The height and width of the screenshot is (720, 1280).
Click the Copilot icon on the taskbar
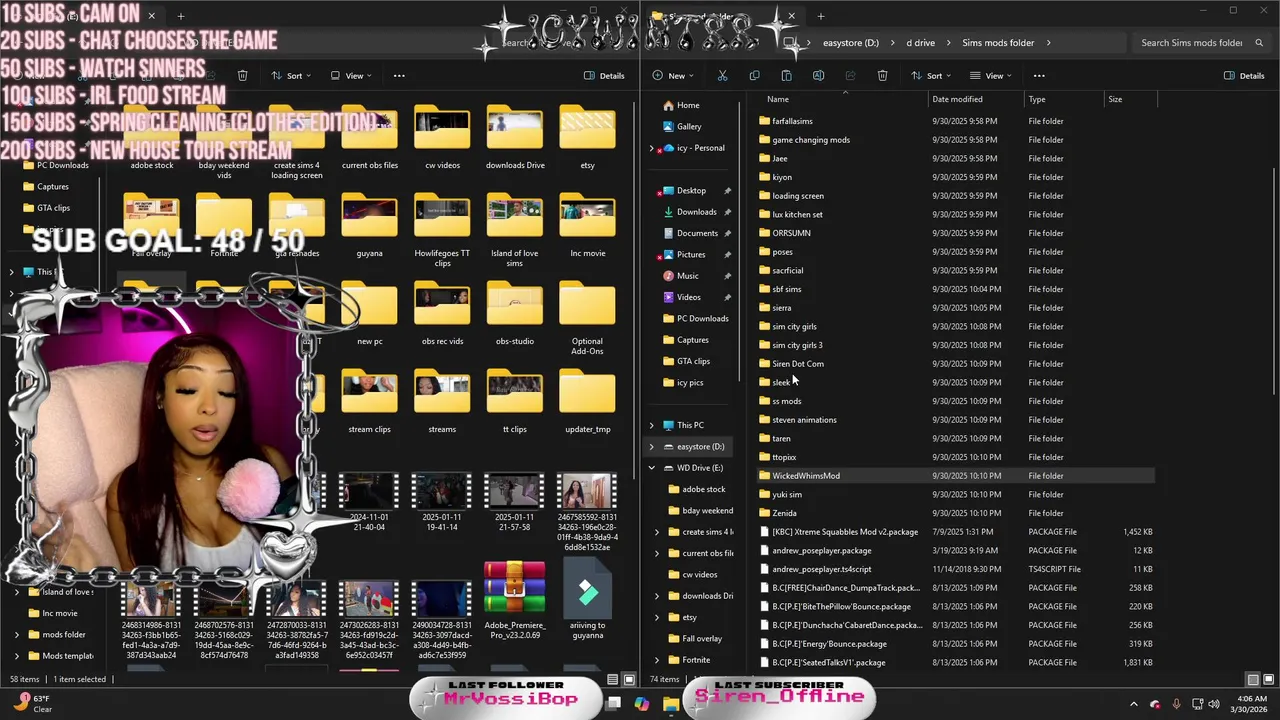pyautogui.click(x=641, y=704)
